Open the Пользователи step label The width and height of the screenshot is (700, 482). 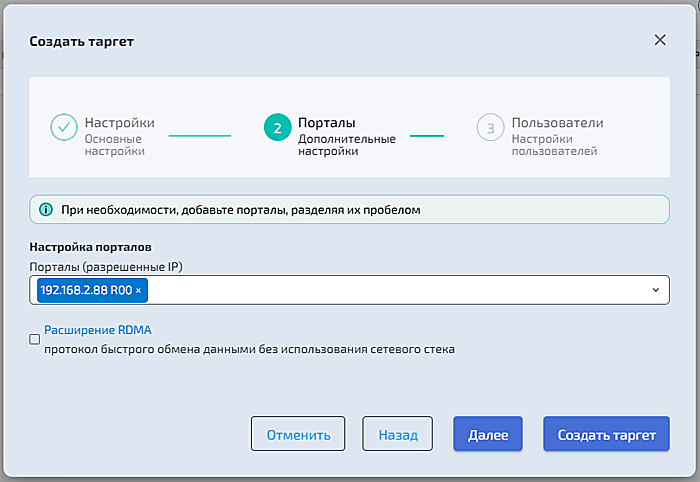coord(557,123)
